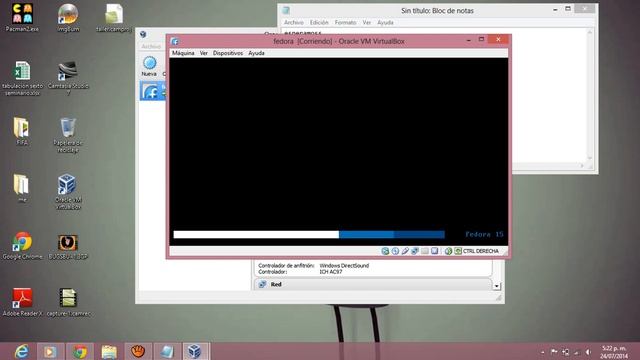
Task: Open Formato menu in Bloc de notas
Action: pos(345,22)
